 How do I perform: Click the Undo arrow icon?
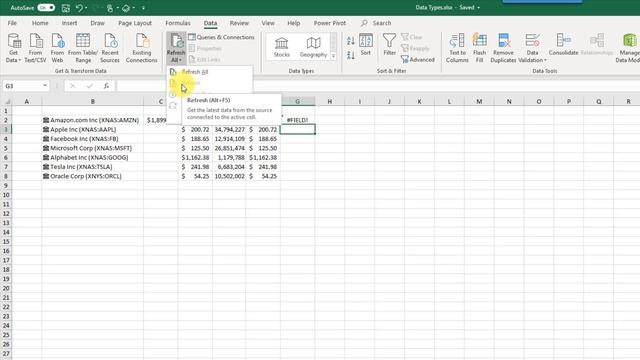[x=79, y=8]
